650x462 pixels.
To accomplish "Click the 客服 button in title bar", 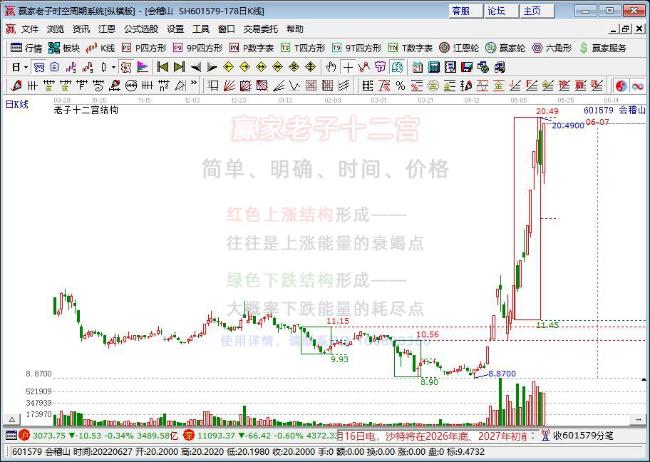I will [x=466, y=11].
